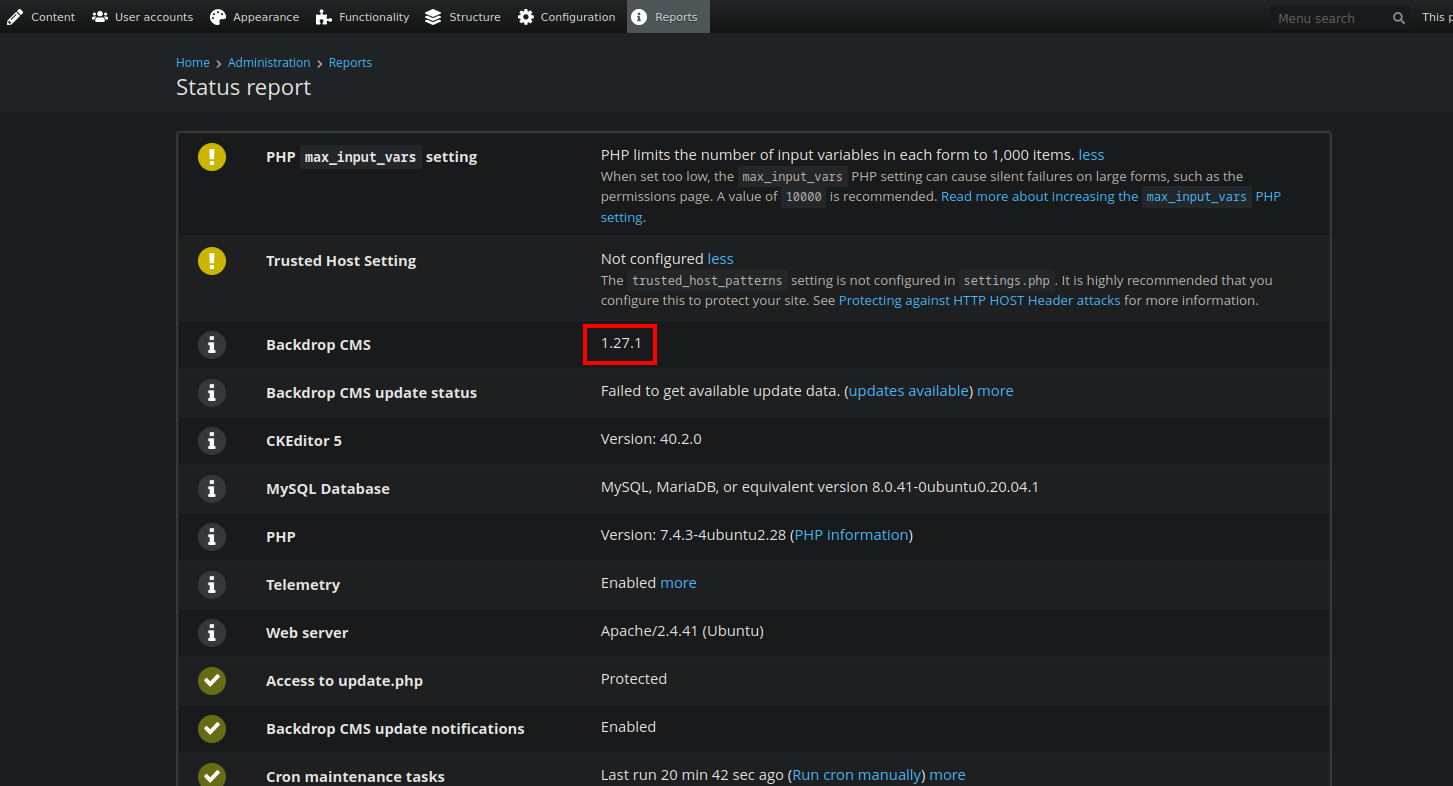Click warning icon beside PHP max_input_vars setting
The image size is (1453, 786).
coord(212,157)
